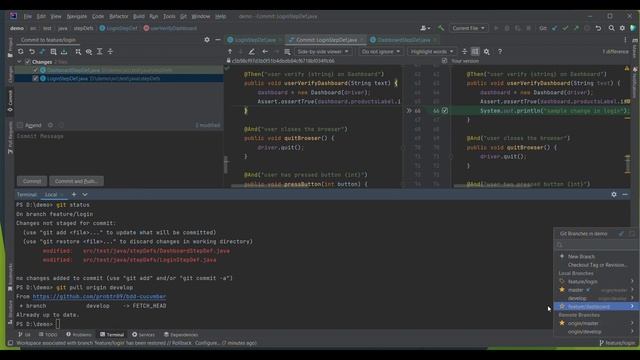Switch to DashboardStepDef.java editor tab

(x=403, y=40)
